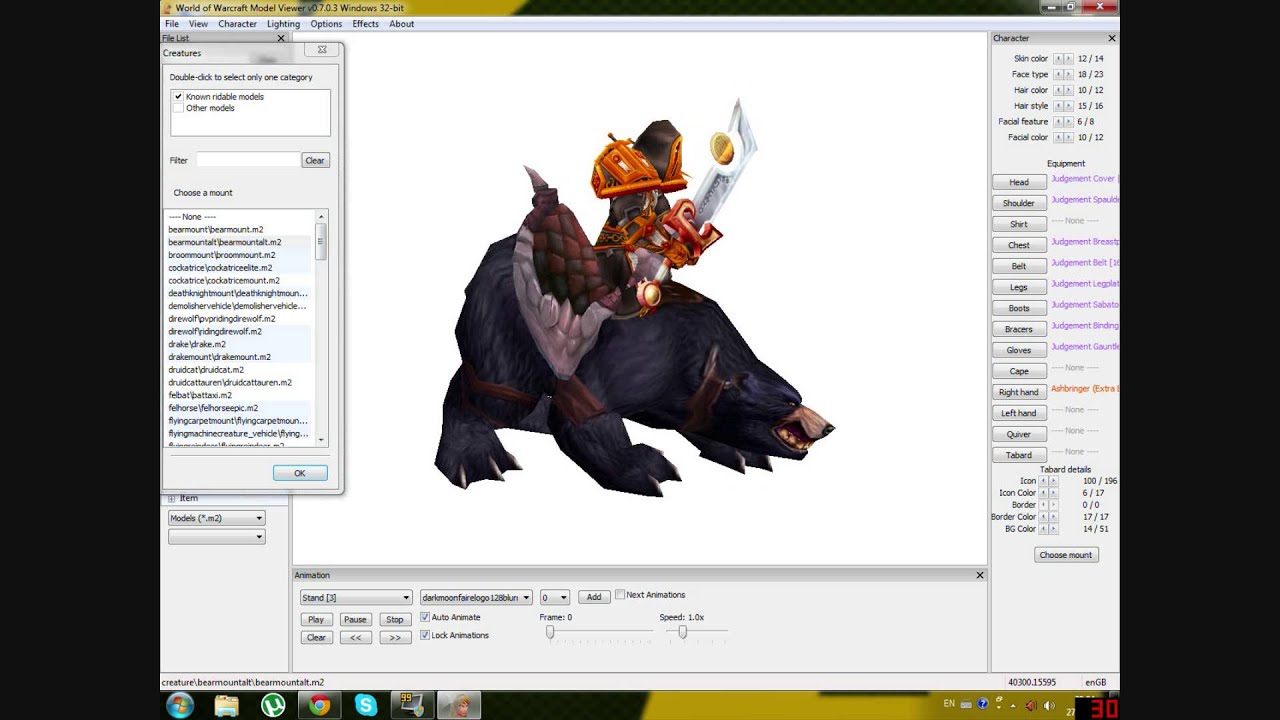Screen dimensions: 1280x720
Task: Click previous Facial color arrow
Action: [x=1058, y=137]
